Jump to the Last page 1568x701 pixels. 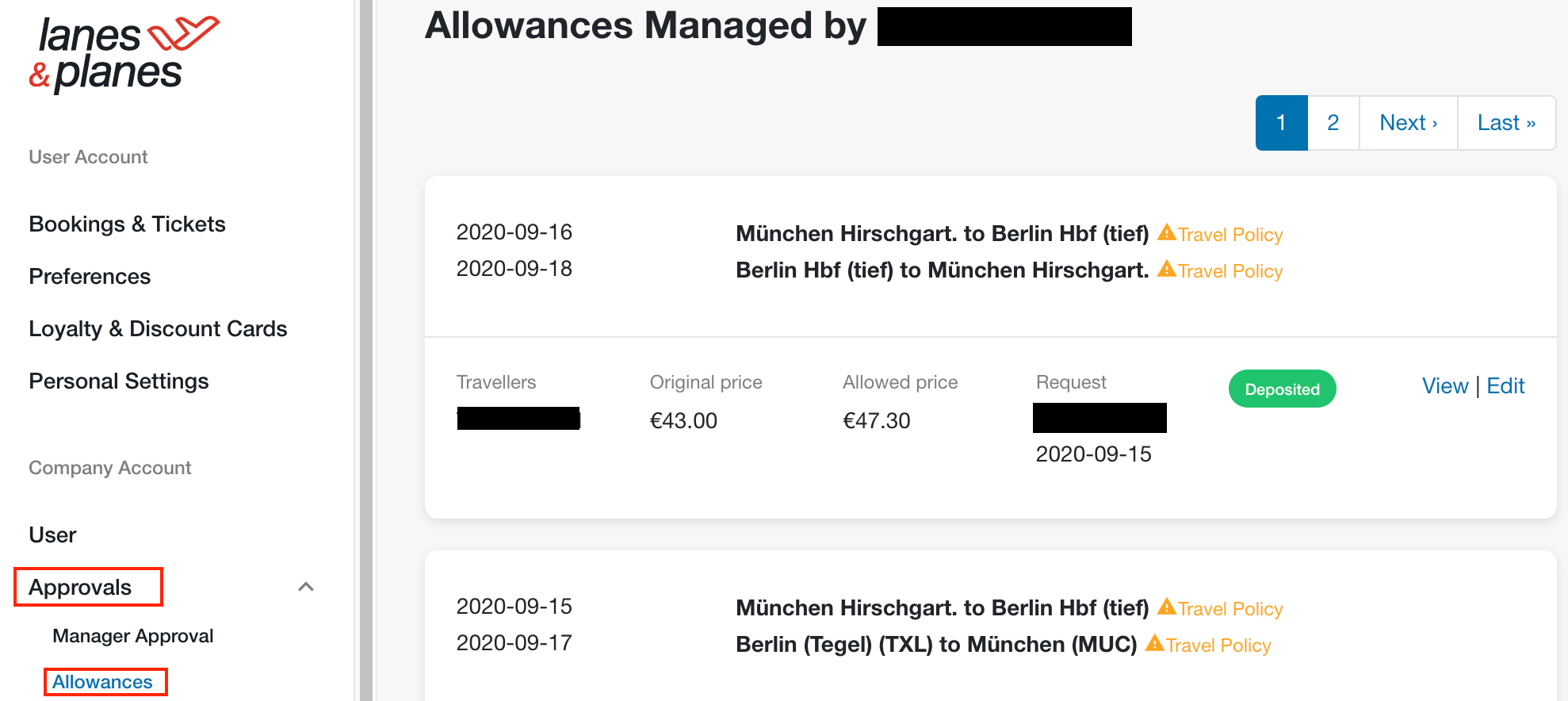pos(1507,123)
